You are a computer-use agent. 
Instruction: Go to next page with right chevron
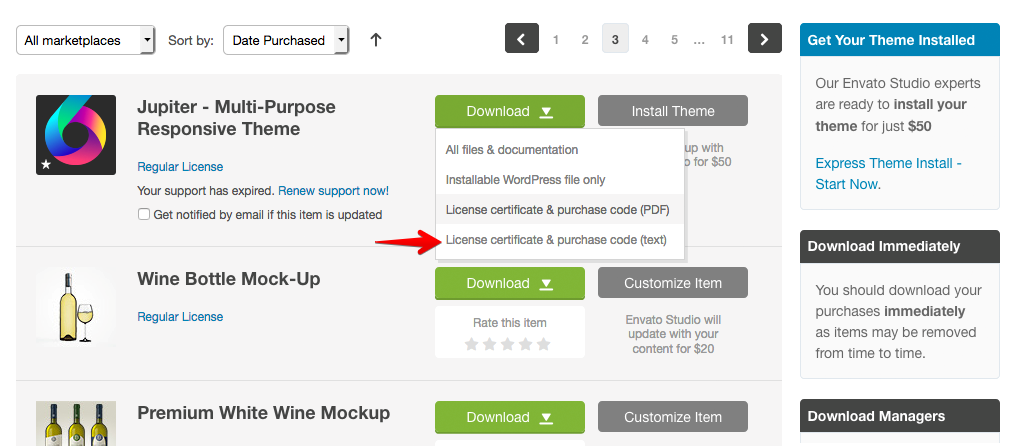tap(764, 39)
